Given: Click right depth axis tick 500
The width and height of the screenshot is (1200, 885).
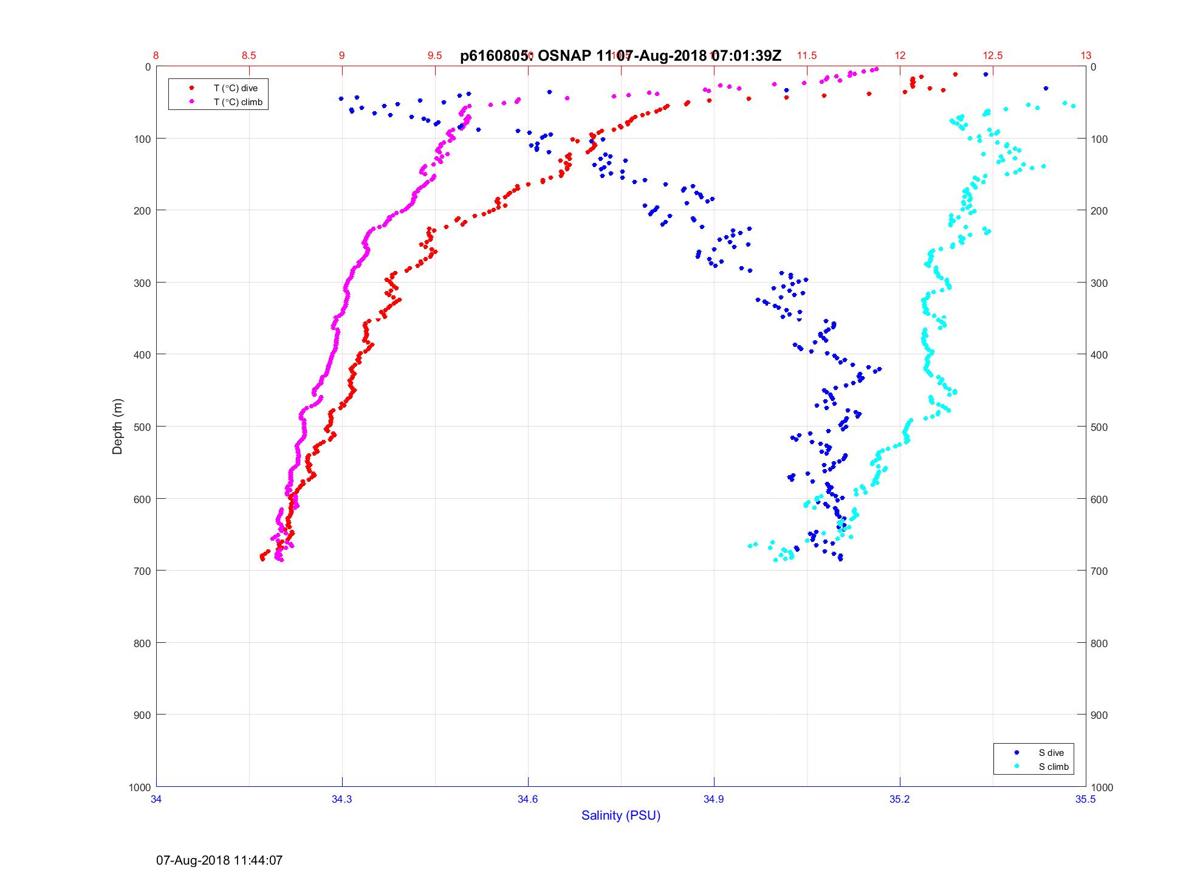Looking at the screenshot, I should click(1101, 427).
